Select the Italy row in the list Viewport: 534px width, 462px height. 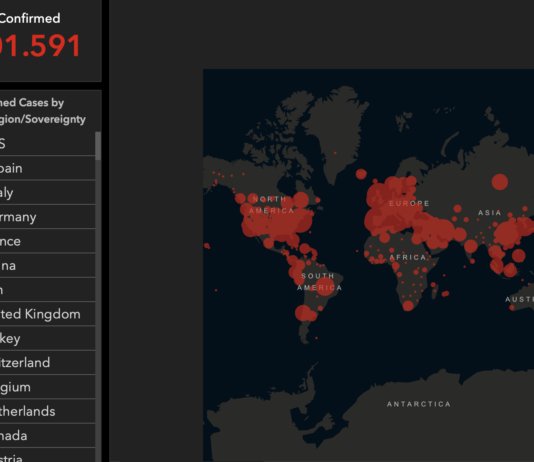point(47,193)
